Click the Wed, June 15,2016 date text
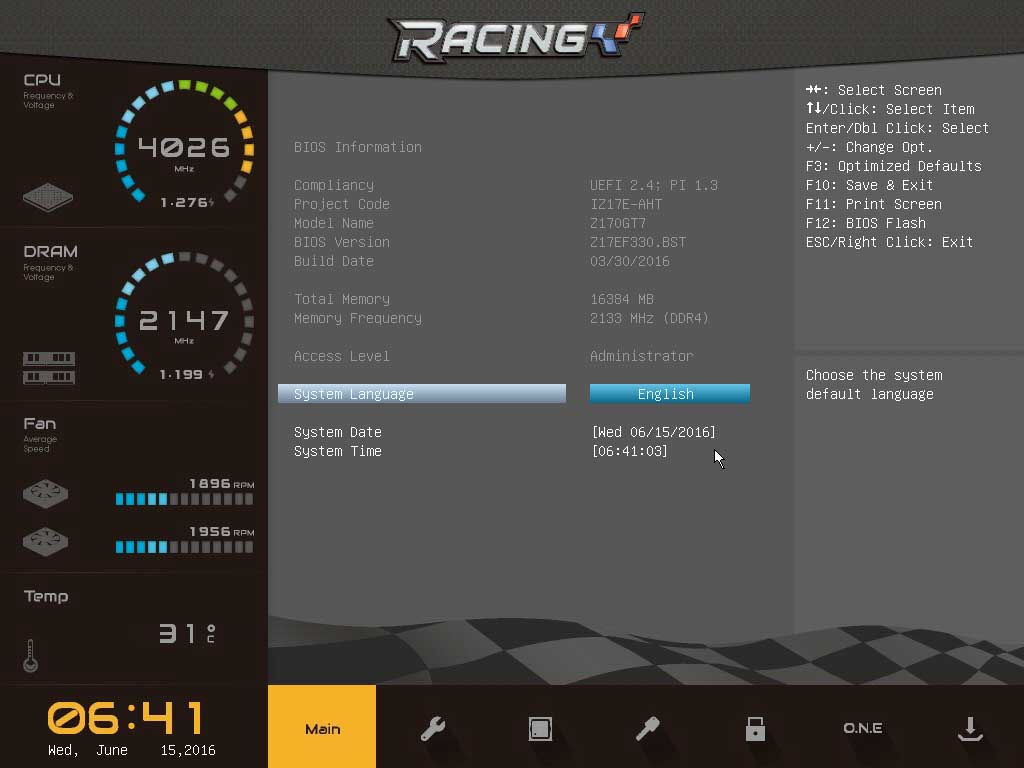The height and width of the screenshot is (768, 1024). pos(132,750)
